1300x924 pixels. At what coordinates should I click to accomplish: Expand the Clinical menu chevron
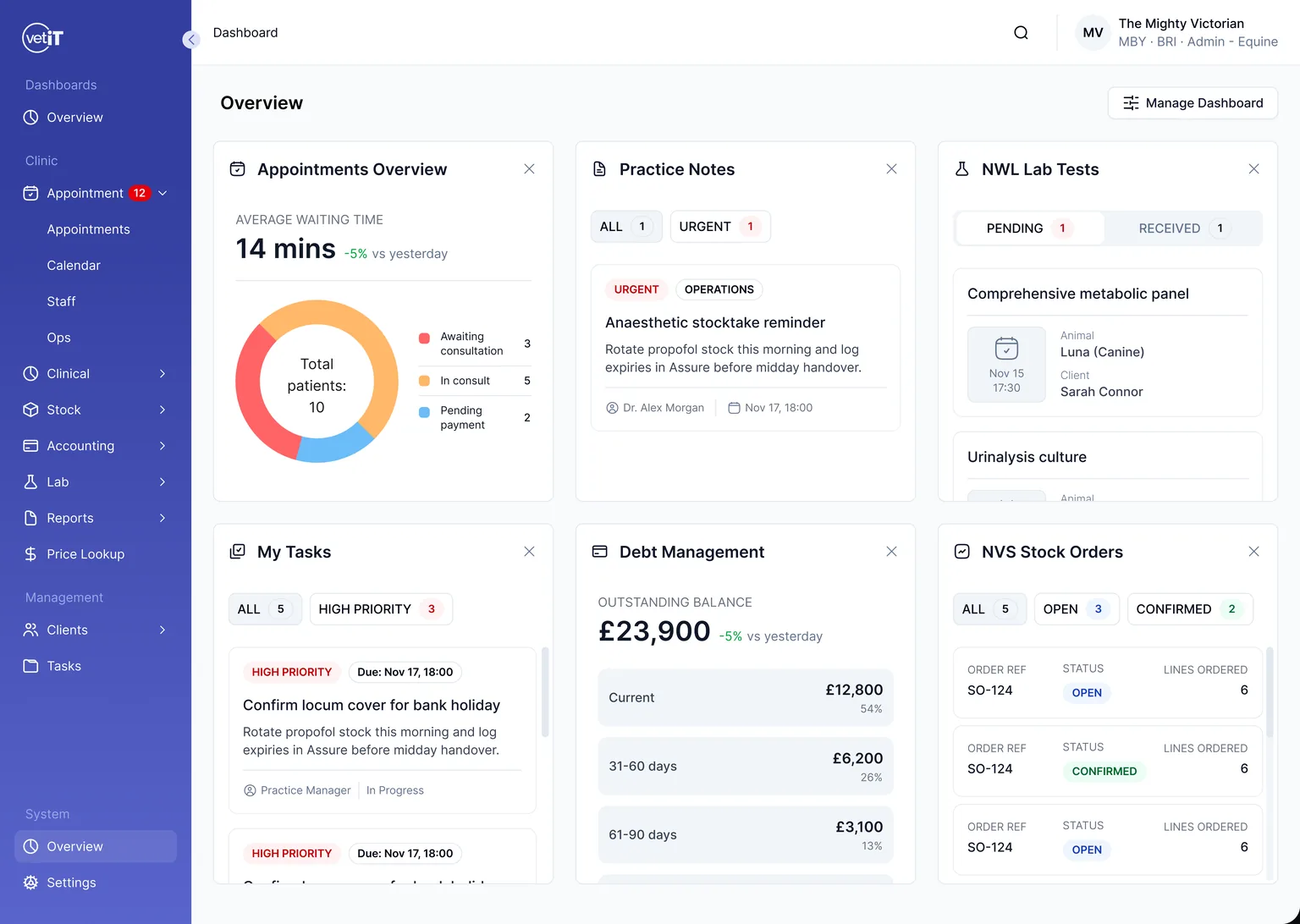(162, 374)
